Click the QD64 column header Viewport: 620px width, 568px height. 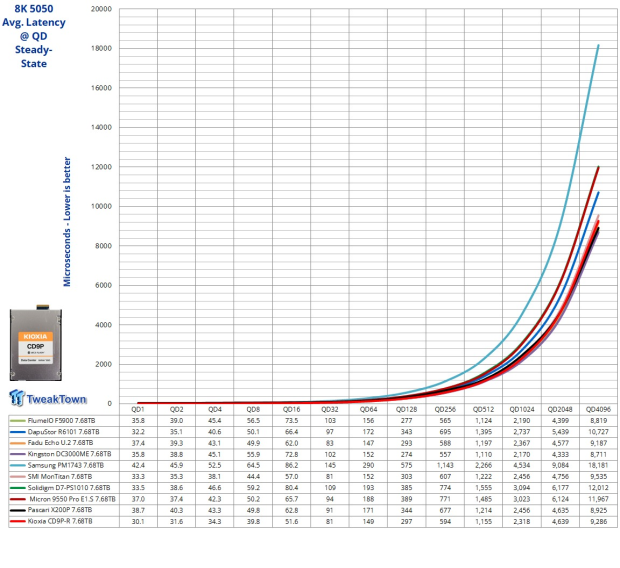pos(368,410)
